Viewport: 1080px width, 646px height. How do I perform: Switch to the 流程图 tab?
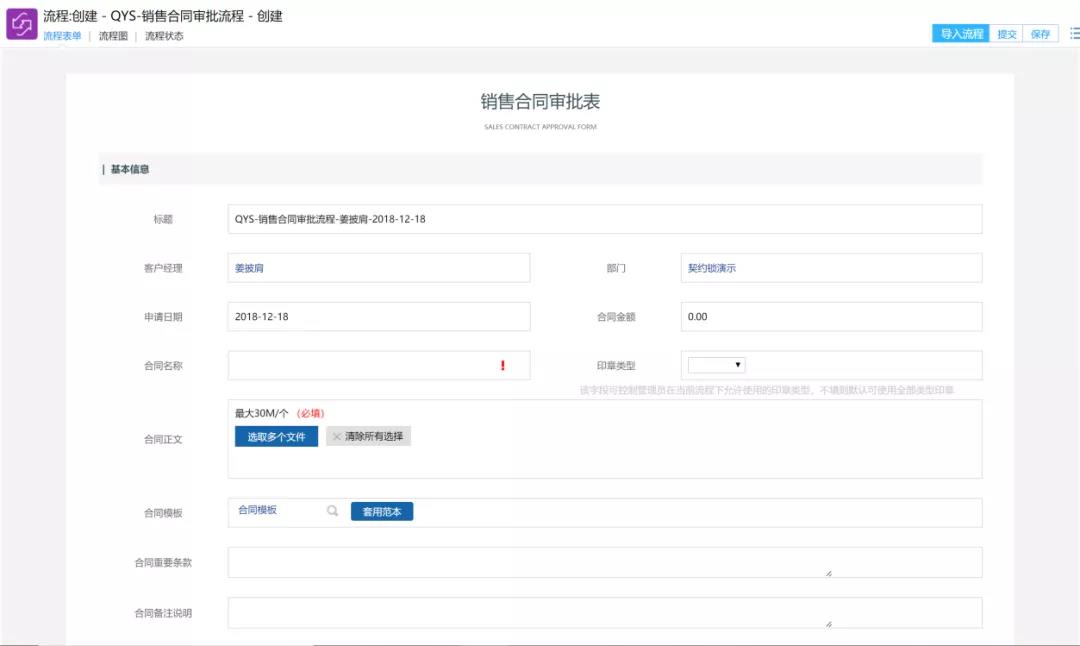click(113, 36)
